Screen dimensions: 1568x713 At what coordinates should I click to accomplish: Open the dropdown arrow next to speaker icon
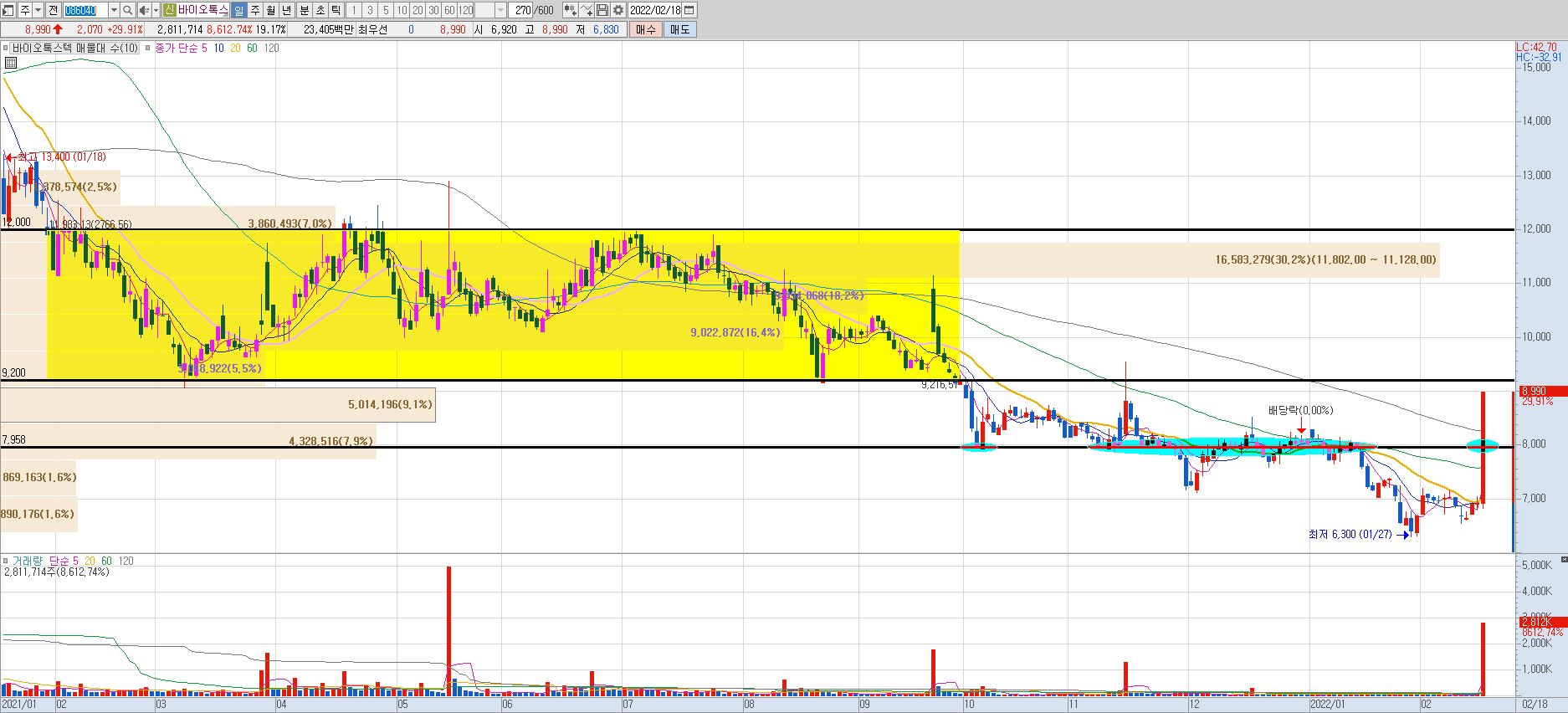(x=156, y=10)
